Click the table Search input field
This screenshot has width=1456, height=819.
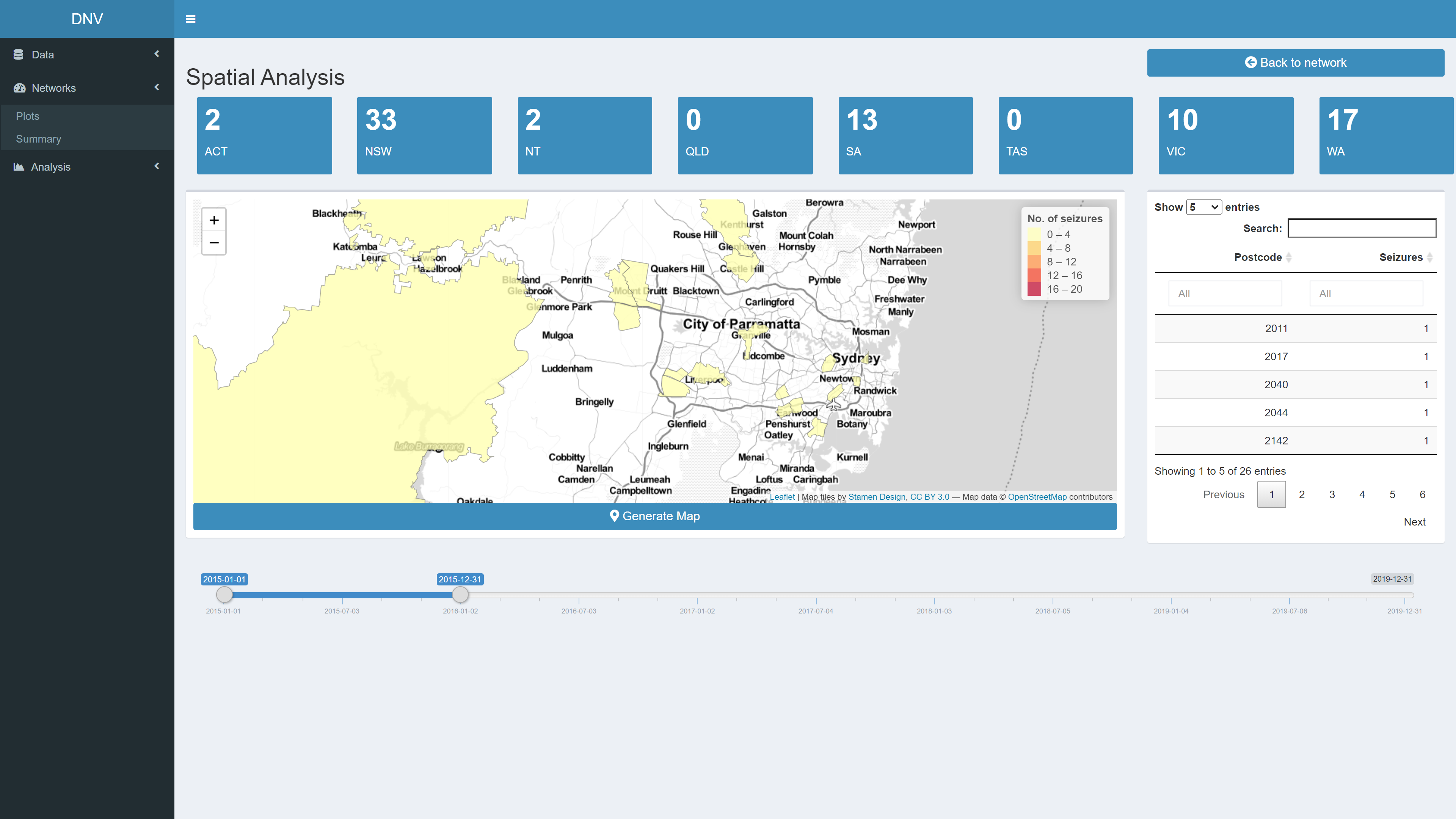pyautogui.click(x=1362, y=228)
